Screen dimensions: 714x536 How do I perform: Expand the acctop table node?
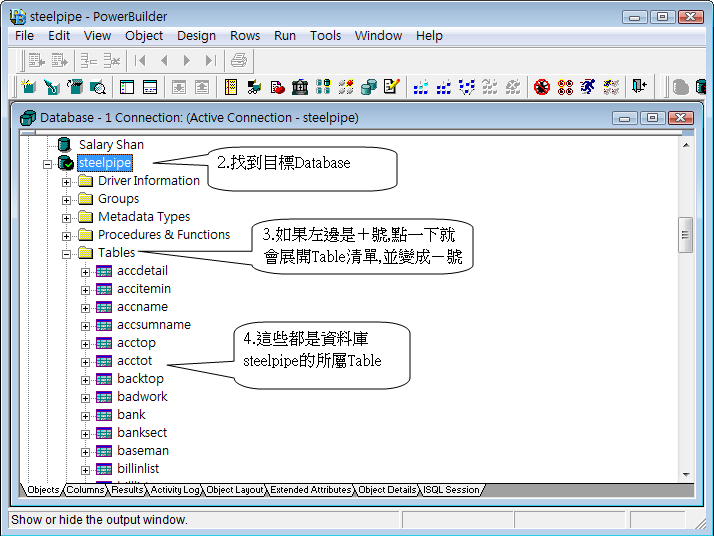pos(85,344)
